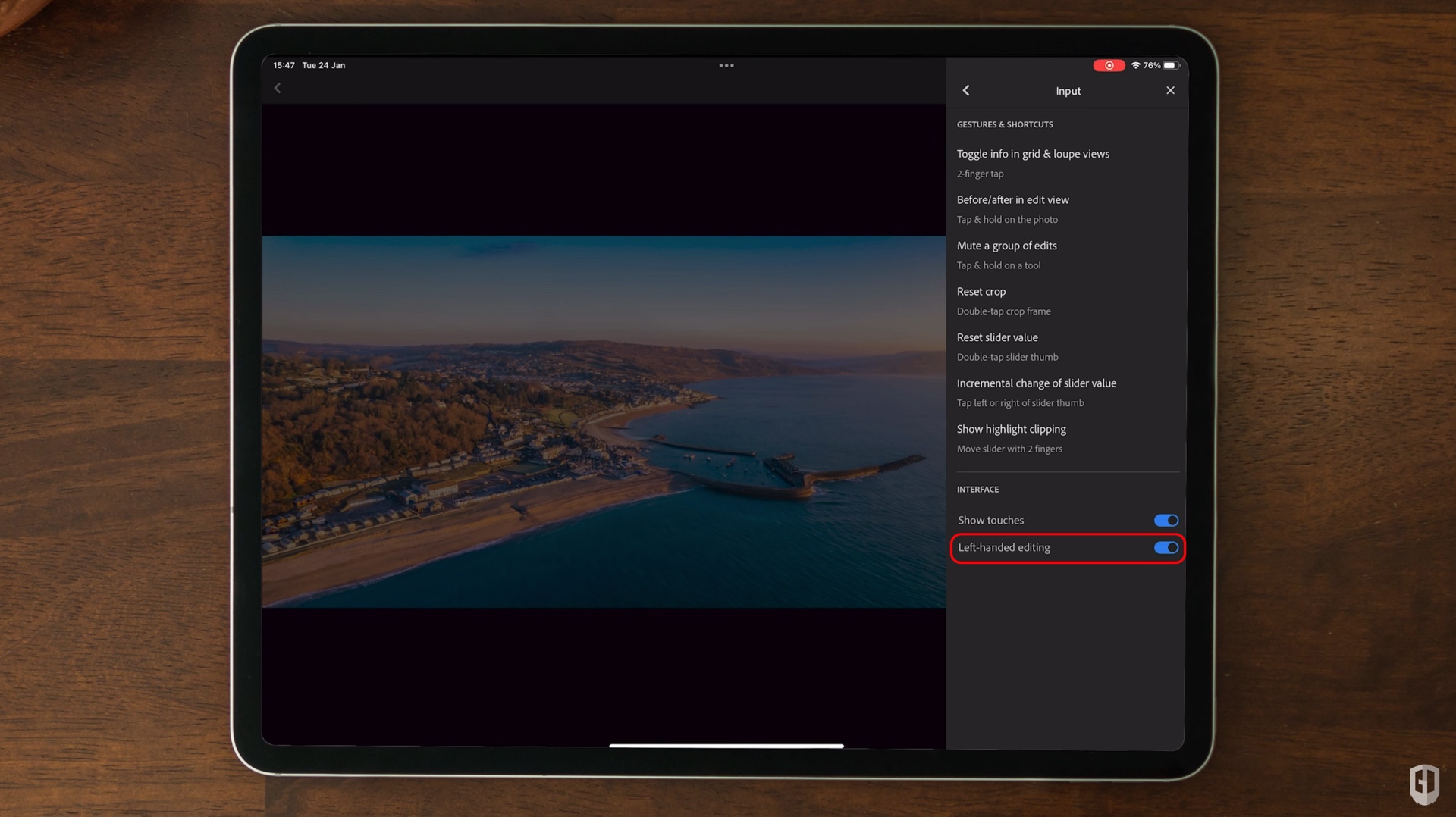Viewport: 1456px width, 817px height.
Task: Tap the Wi-Fi status icon
Action: (x=1135, y=66)
